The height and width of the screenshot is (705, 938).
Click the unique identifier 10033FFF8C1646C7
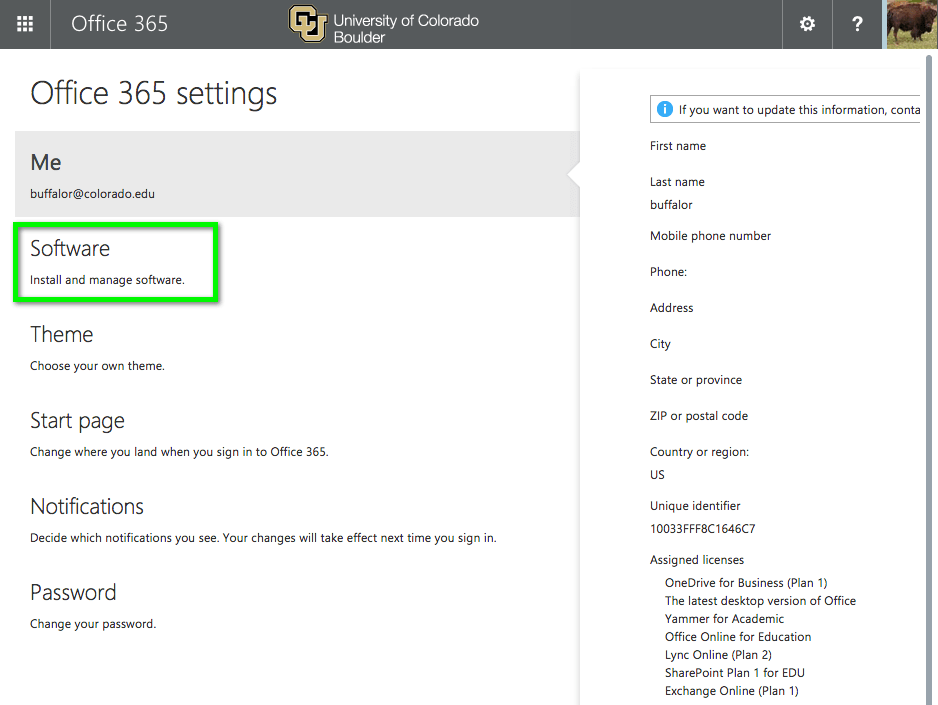702,529
